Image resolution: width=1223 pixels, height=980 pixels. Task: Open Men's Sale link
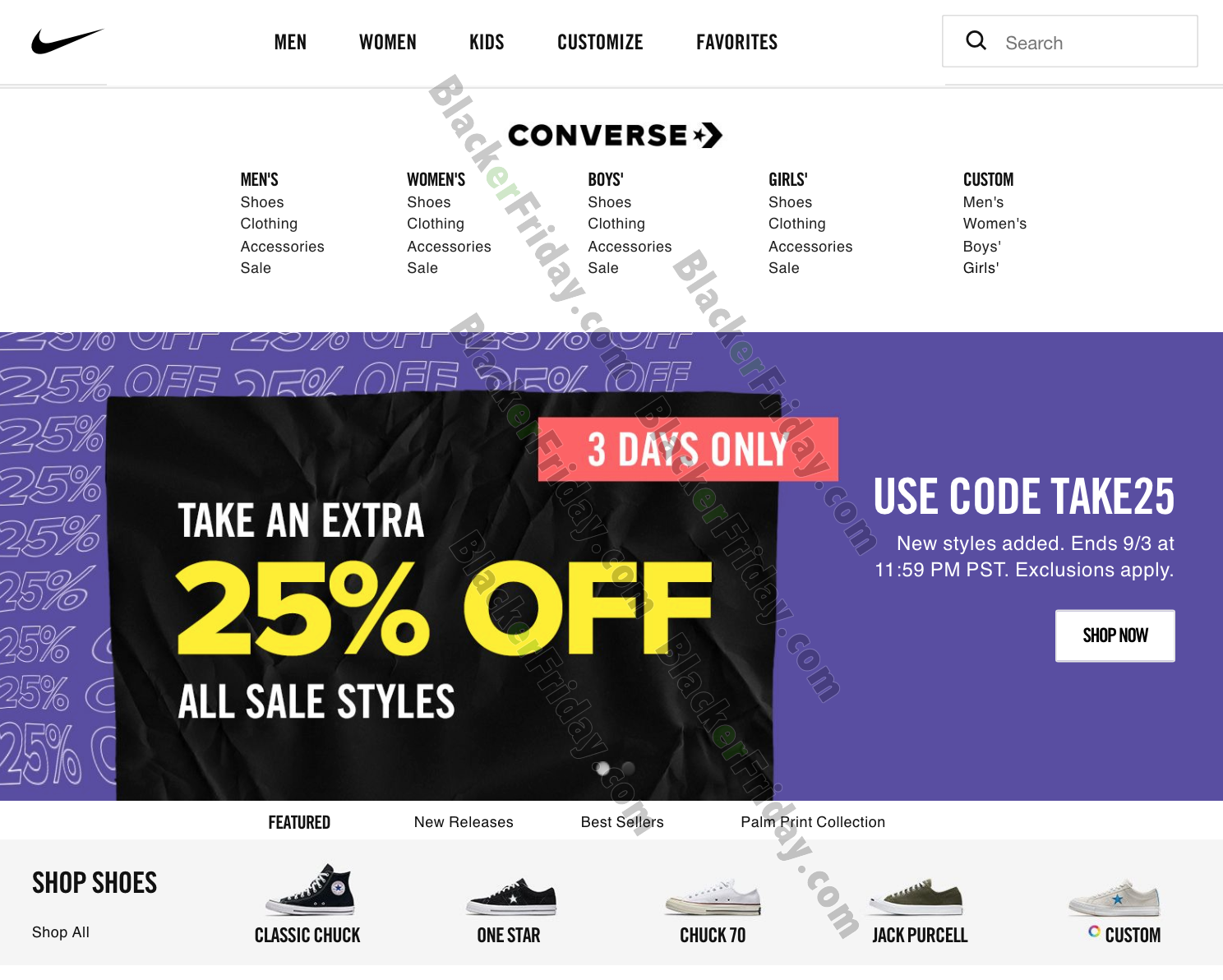[256, 268]
